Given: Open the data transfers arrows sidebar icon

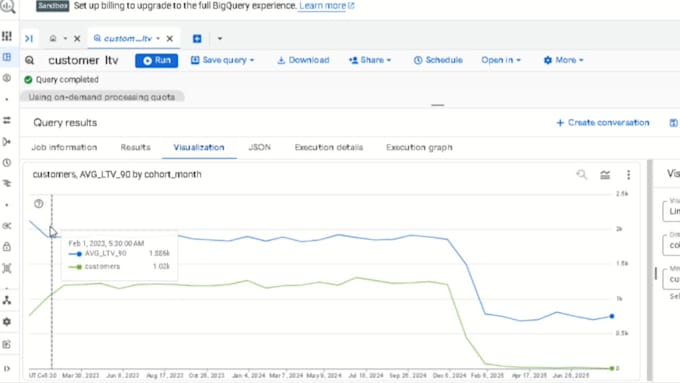Looking at the screenshot, I should click(7, 120).
